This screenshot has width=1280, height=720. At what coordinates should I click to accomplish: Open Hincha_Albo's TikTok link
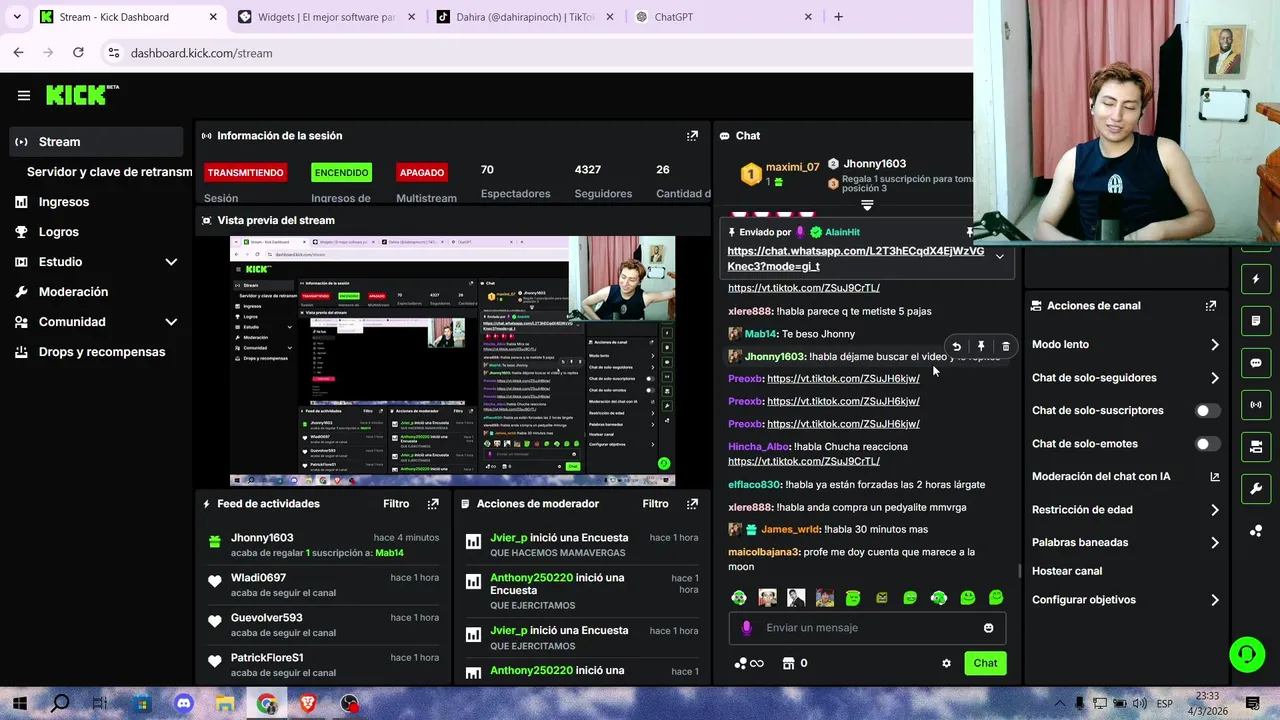point(804,461)
